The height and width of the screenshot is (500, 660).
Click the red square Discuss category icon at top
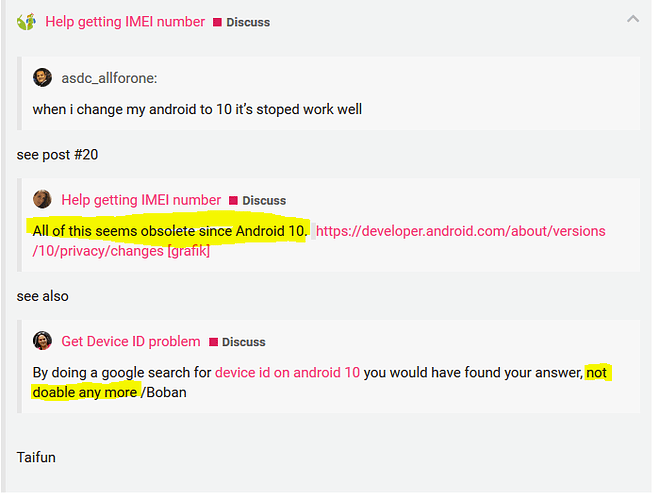217,22
